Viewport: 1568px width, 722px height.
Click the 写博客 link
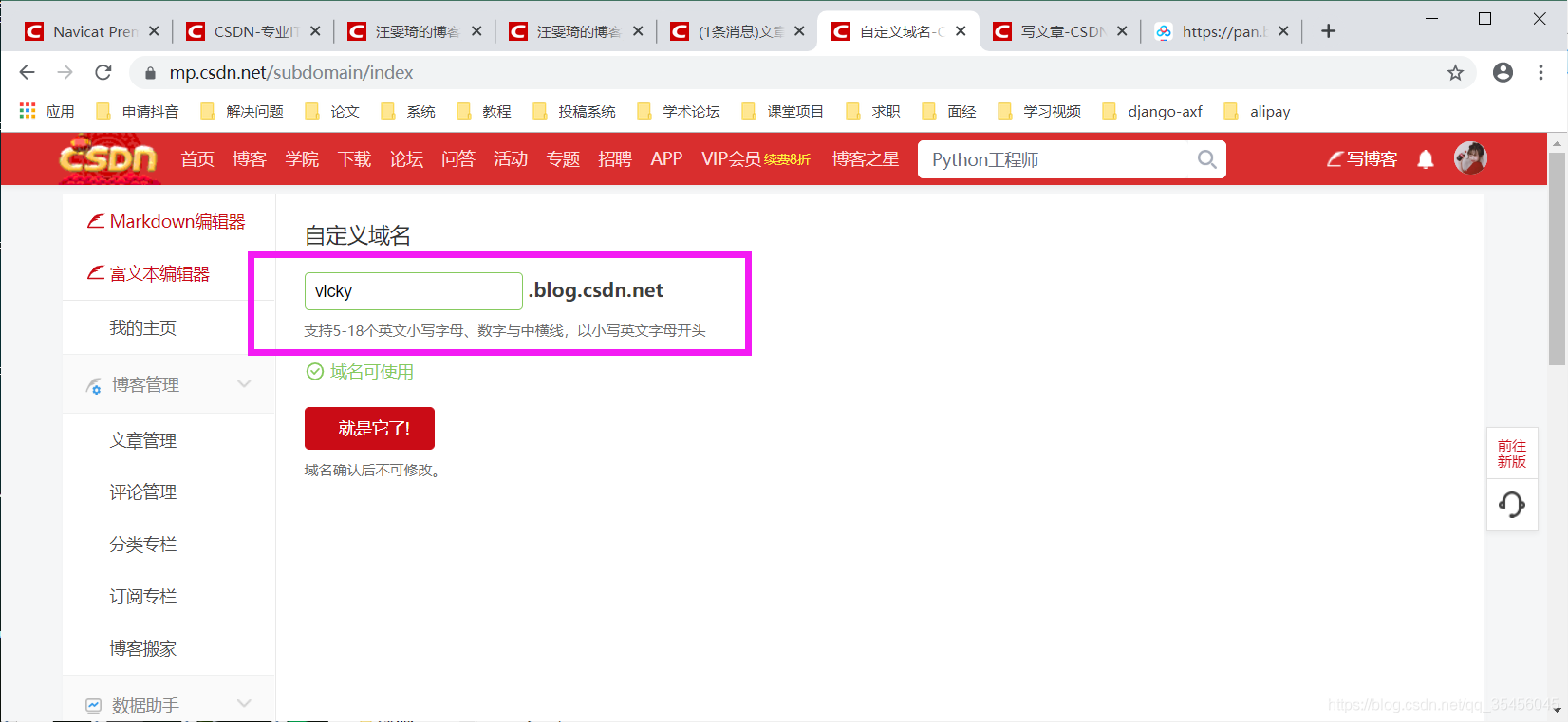(1362, 159)
